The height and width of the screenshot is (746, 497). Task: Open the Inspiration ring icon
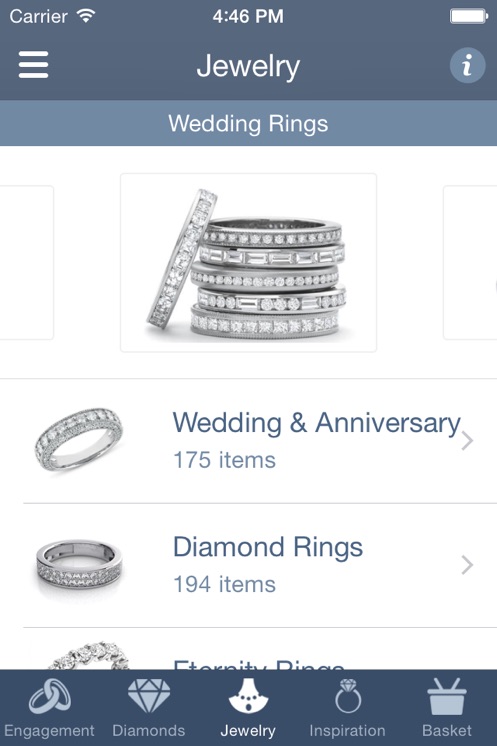[348, 696]
